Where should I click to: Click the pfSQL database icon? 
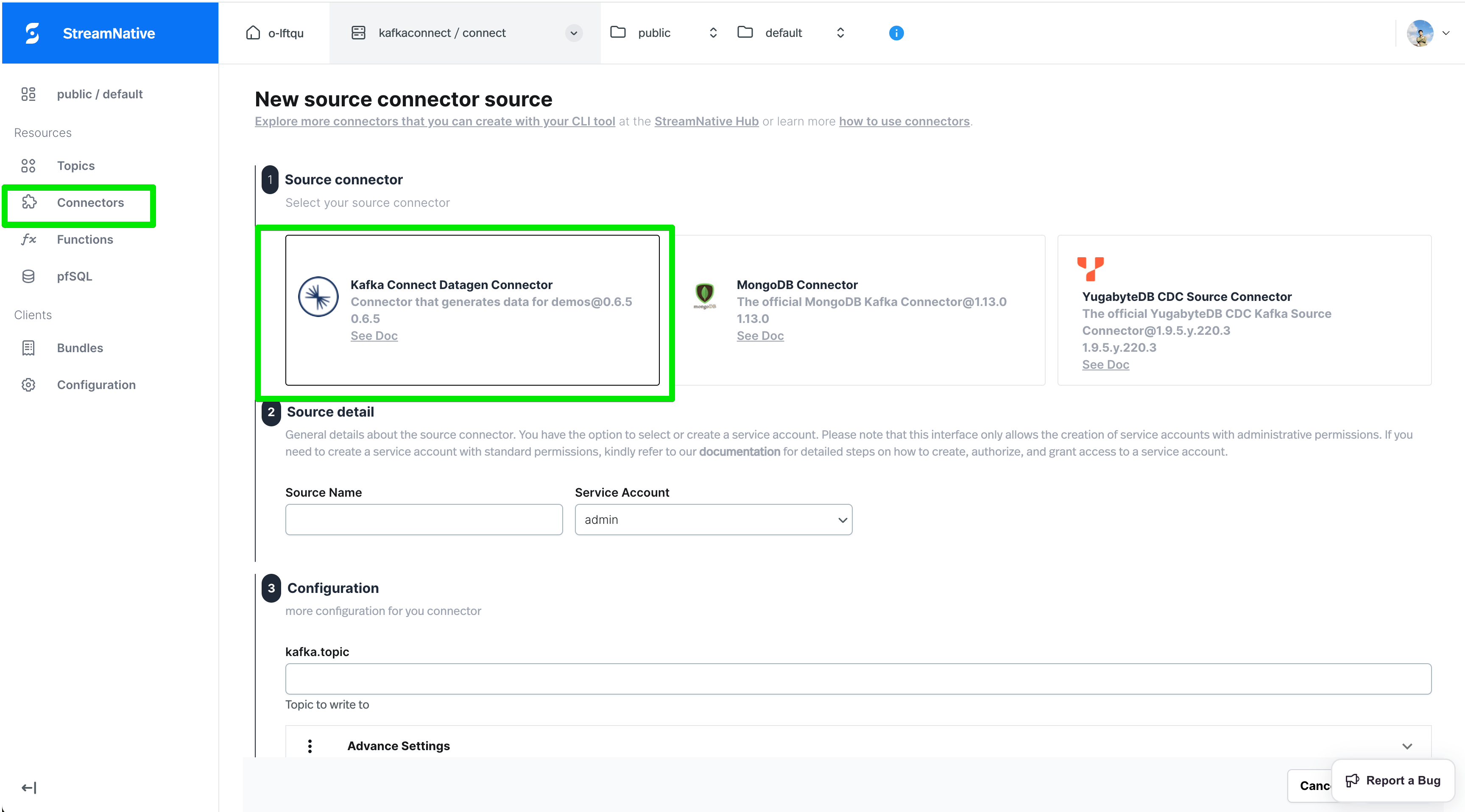point(28,276)
